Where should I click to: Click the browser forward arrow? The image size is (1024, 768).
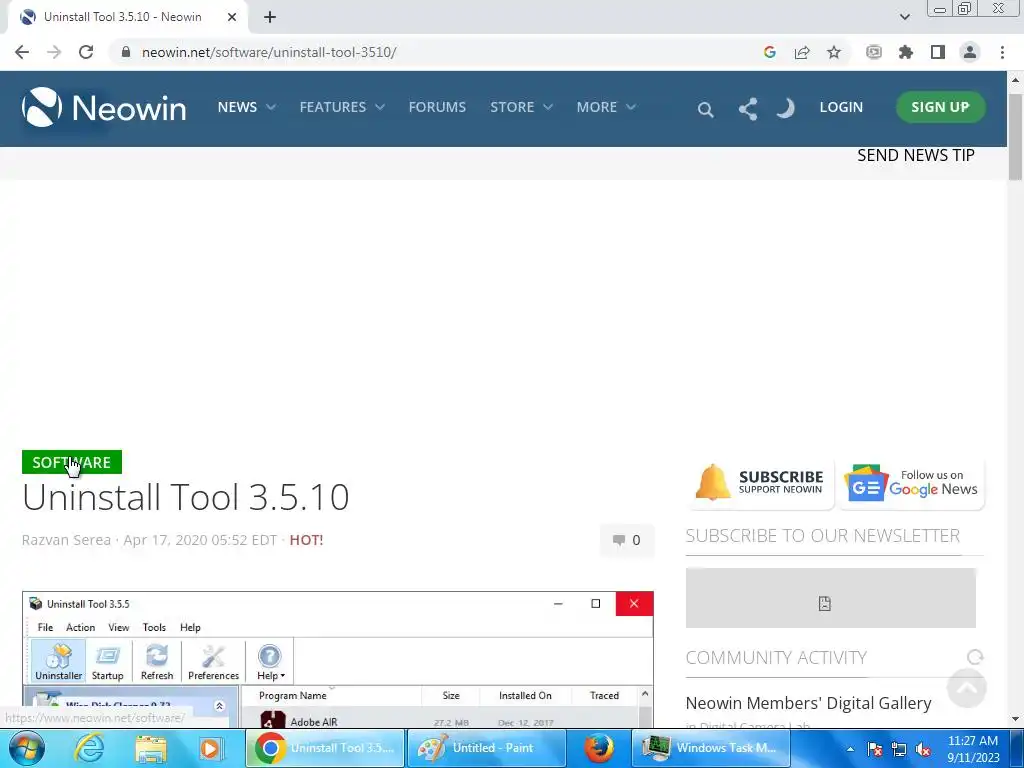(x=54, y=52)
